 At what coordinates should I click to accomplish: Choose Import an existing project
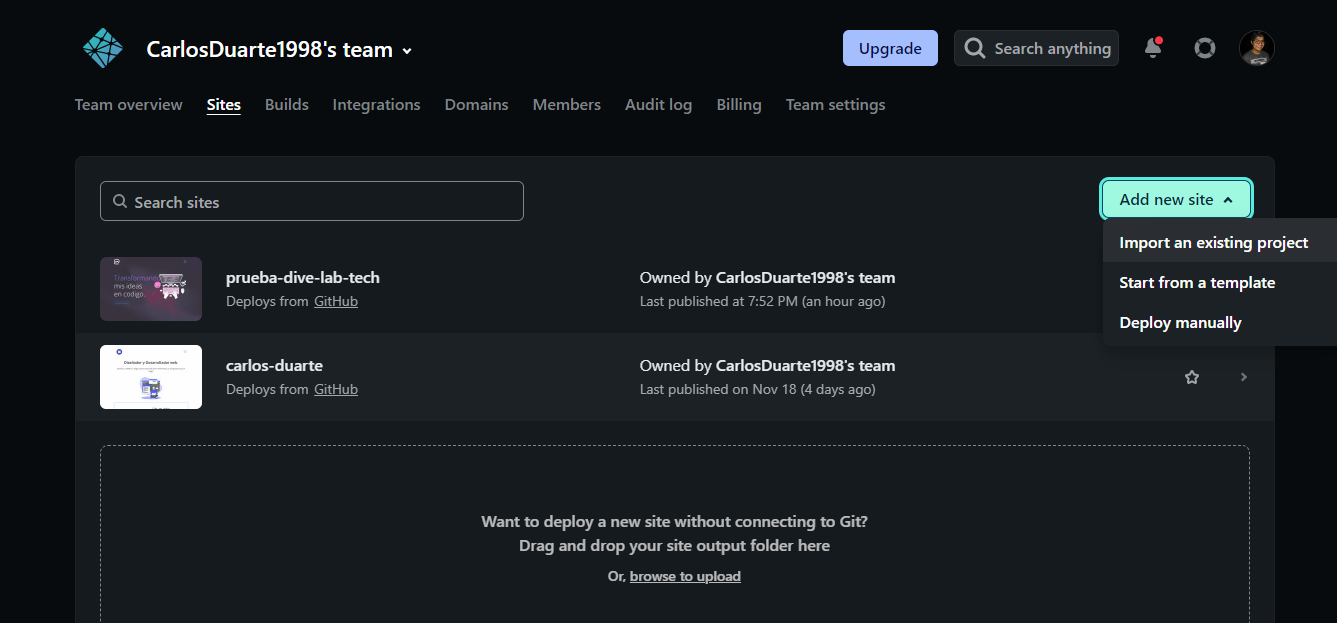1219,242
